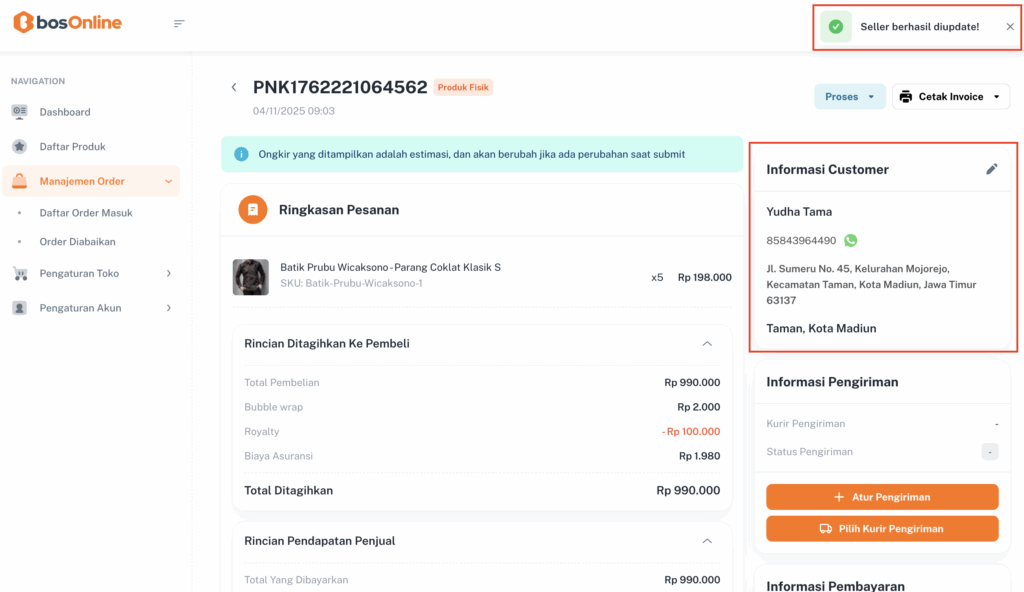Click the back arrow beside order number
This screenshot has height=592, width=1024.
(234, 87)
